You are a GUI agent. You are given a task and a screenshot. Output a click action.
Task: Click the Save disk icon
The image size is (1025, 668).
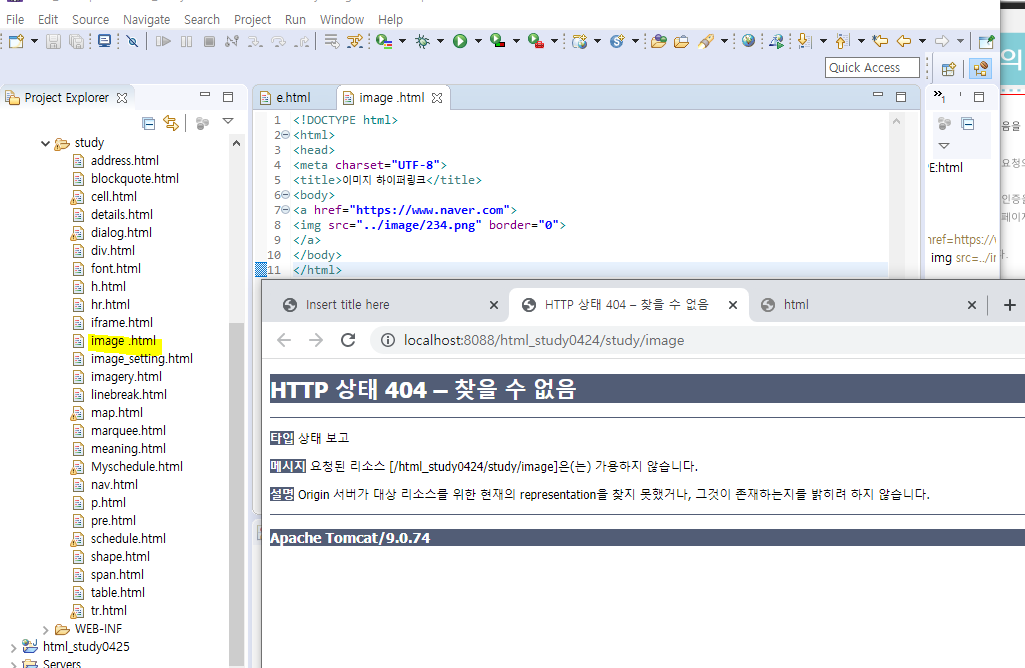(54, 42)
